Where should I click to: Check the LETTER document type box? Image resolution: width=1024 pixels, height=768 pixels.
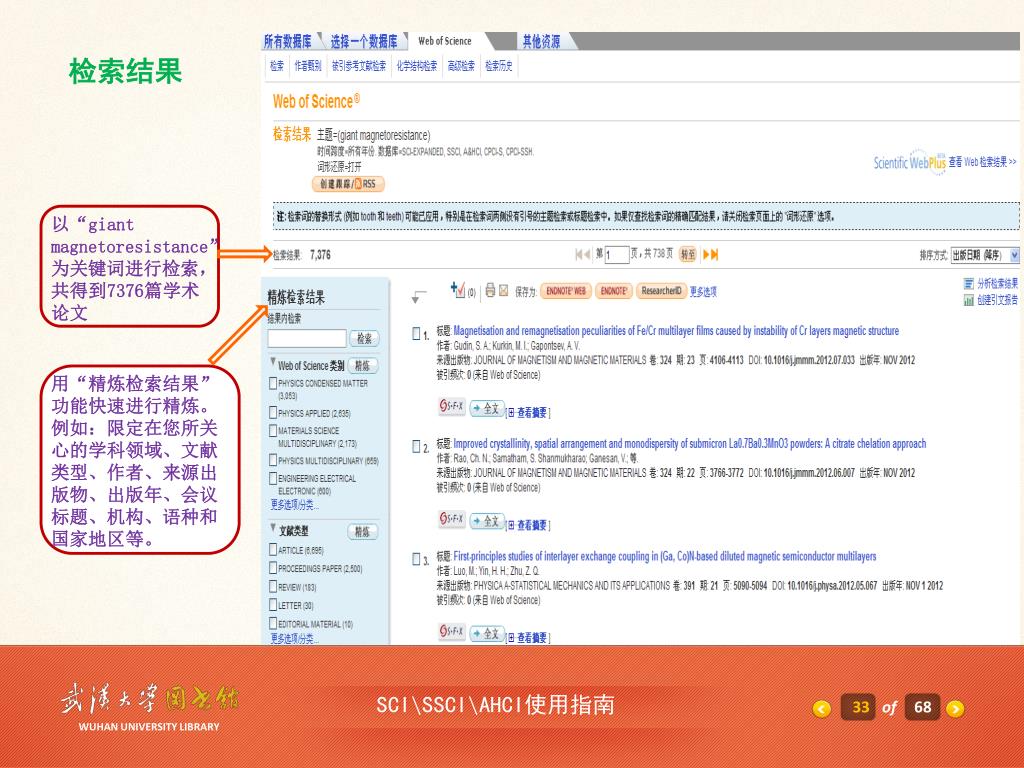273,605
